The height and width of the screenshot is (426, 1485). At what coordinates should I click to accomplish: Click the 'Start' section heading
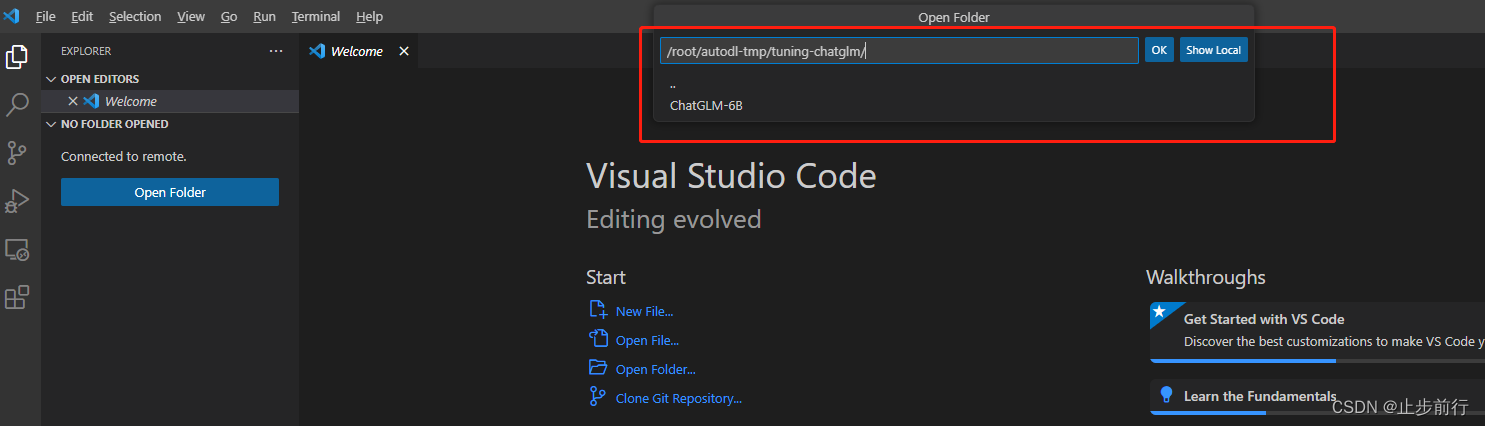pyautogui.click(x=606, y=277)
